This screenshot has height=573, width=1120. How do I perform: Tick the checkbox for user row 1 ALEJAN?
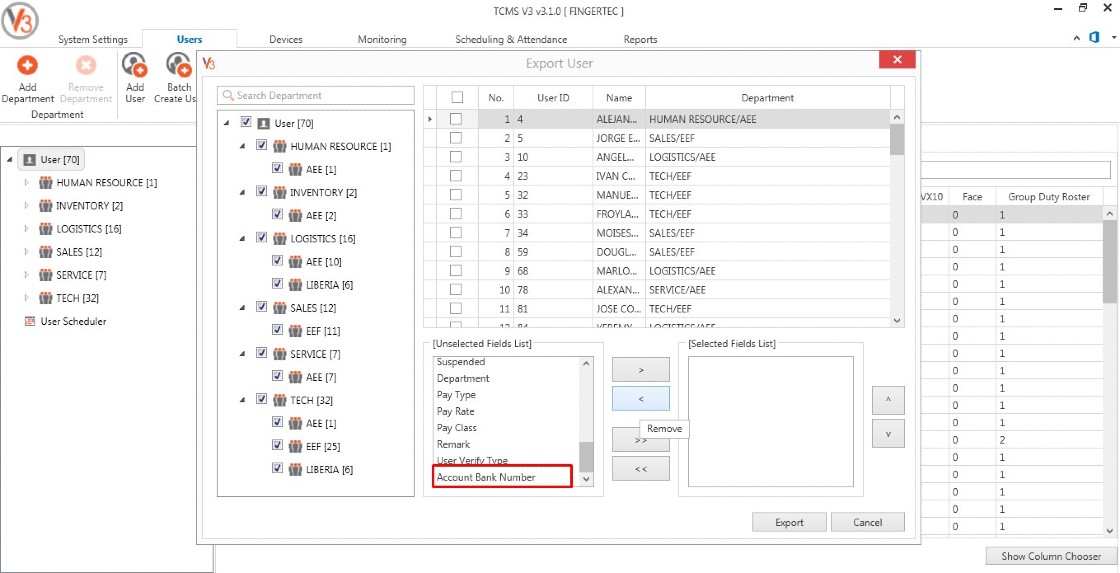pyautogui.click(x=455, y=119)
